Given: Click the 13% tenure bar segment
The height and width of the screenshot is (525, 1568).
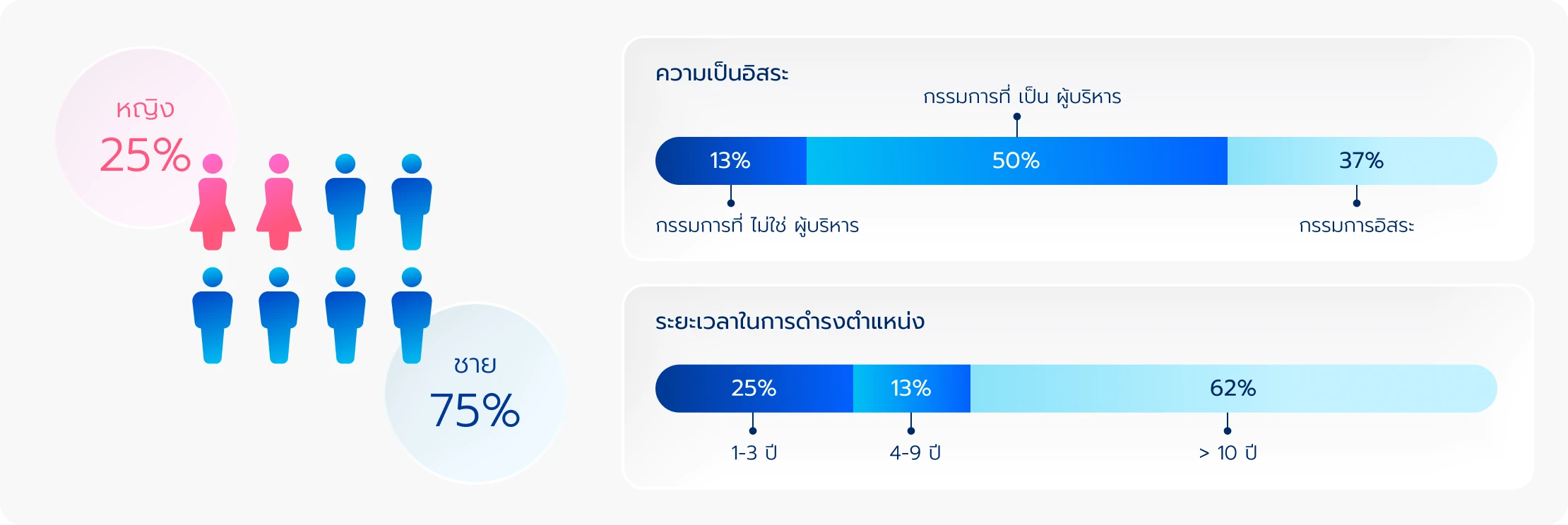Looking at the screenshot, I should click(x=912, y=389).
